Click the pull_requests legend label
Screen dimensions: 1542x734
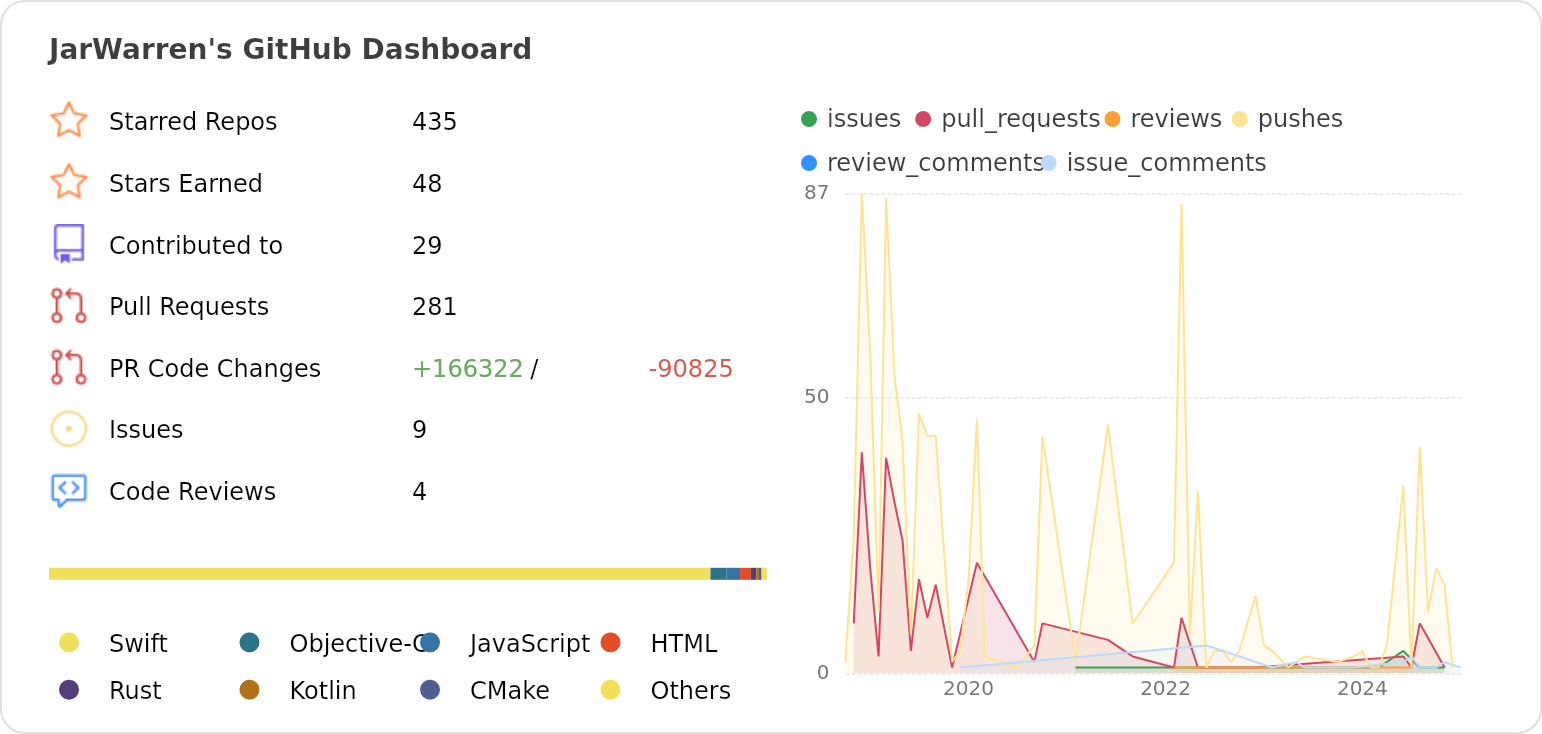(1021, 119)
